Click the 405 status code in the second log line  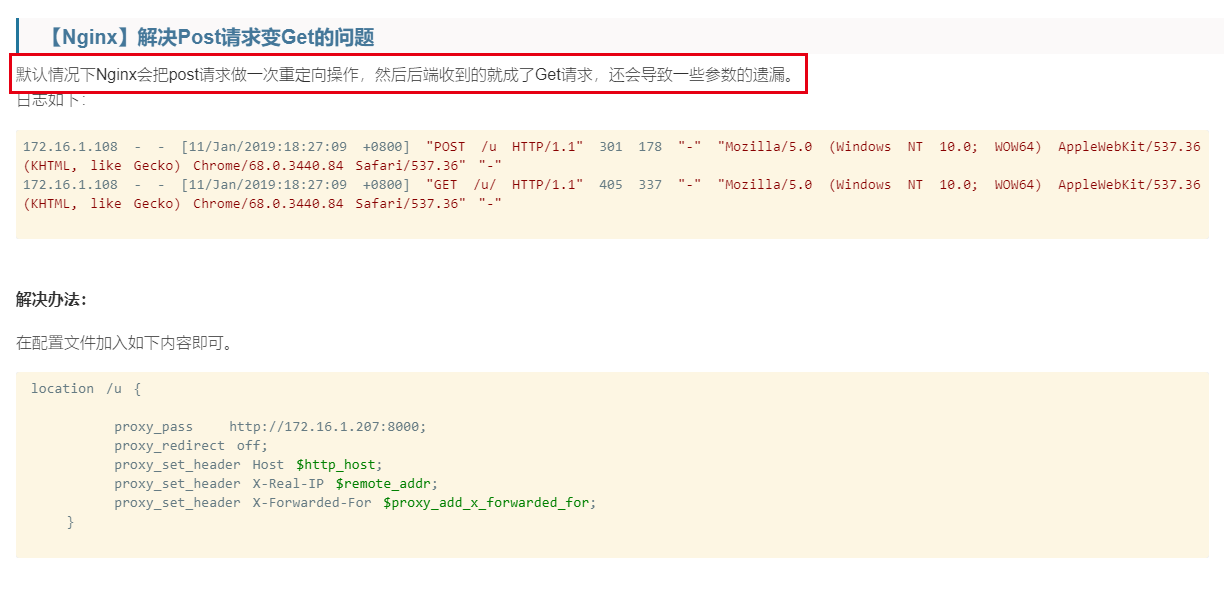coord(610,184)
